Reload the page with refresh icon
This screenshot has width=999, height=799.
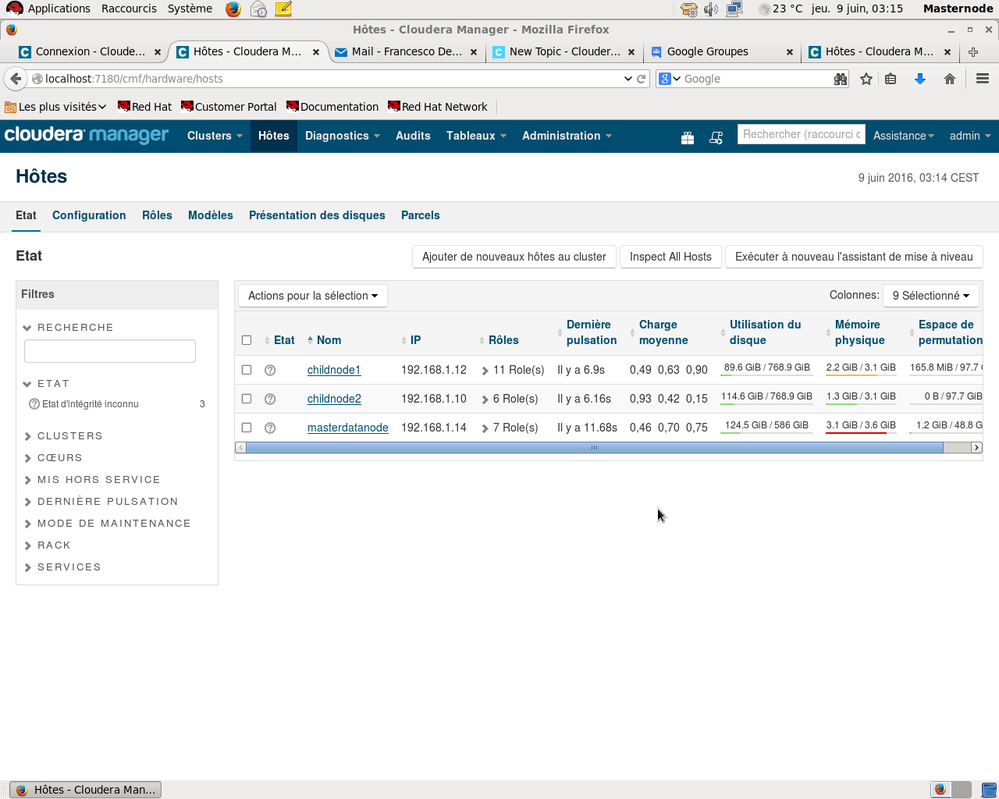point(641,79)
